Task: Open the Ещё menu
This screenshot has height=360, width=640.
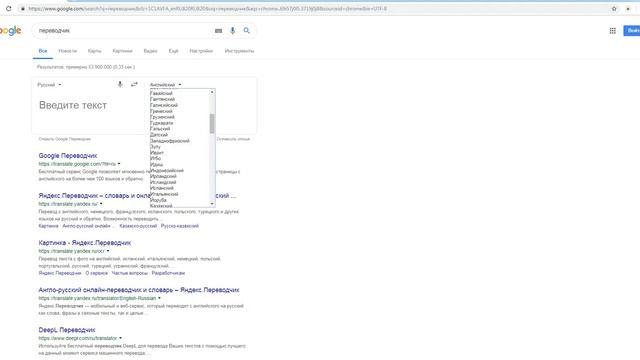Action: click(173, 51)
